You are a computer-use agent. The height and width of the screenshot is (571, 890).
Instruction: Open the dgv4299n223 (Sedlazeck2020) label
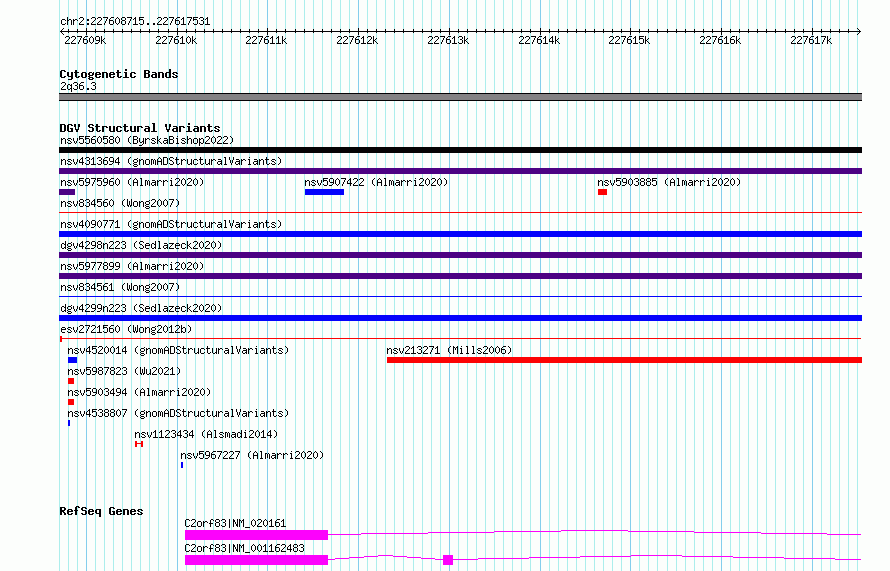click(141, 308)
